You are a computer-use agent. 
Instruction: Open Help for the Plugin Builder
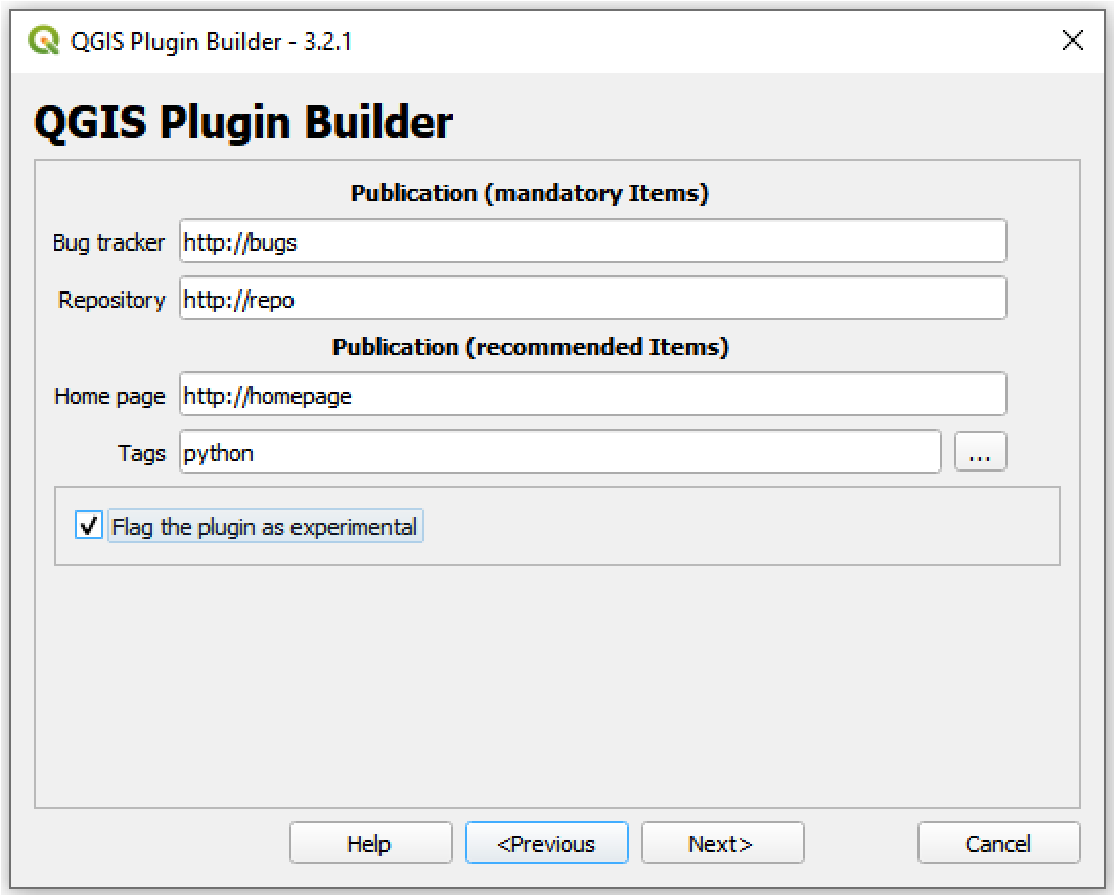point(370,843)
